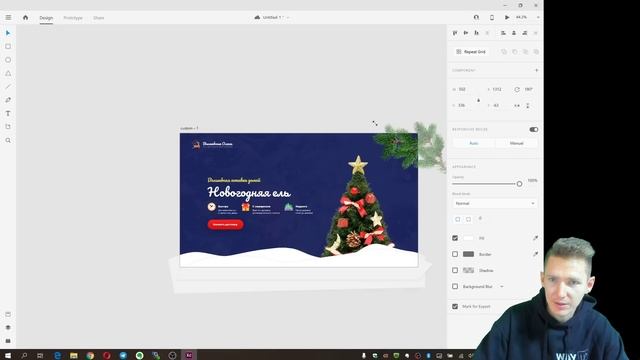
Task: Flip selection vertically
Action: coord(528,106)
